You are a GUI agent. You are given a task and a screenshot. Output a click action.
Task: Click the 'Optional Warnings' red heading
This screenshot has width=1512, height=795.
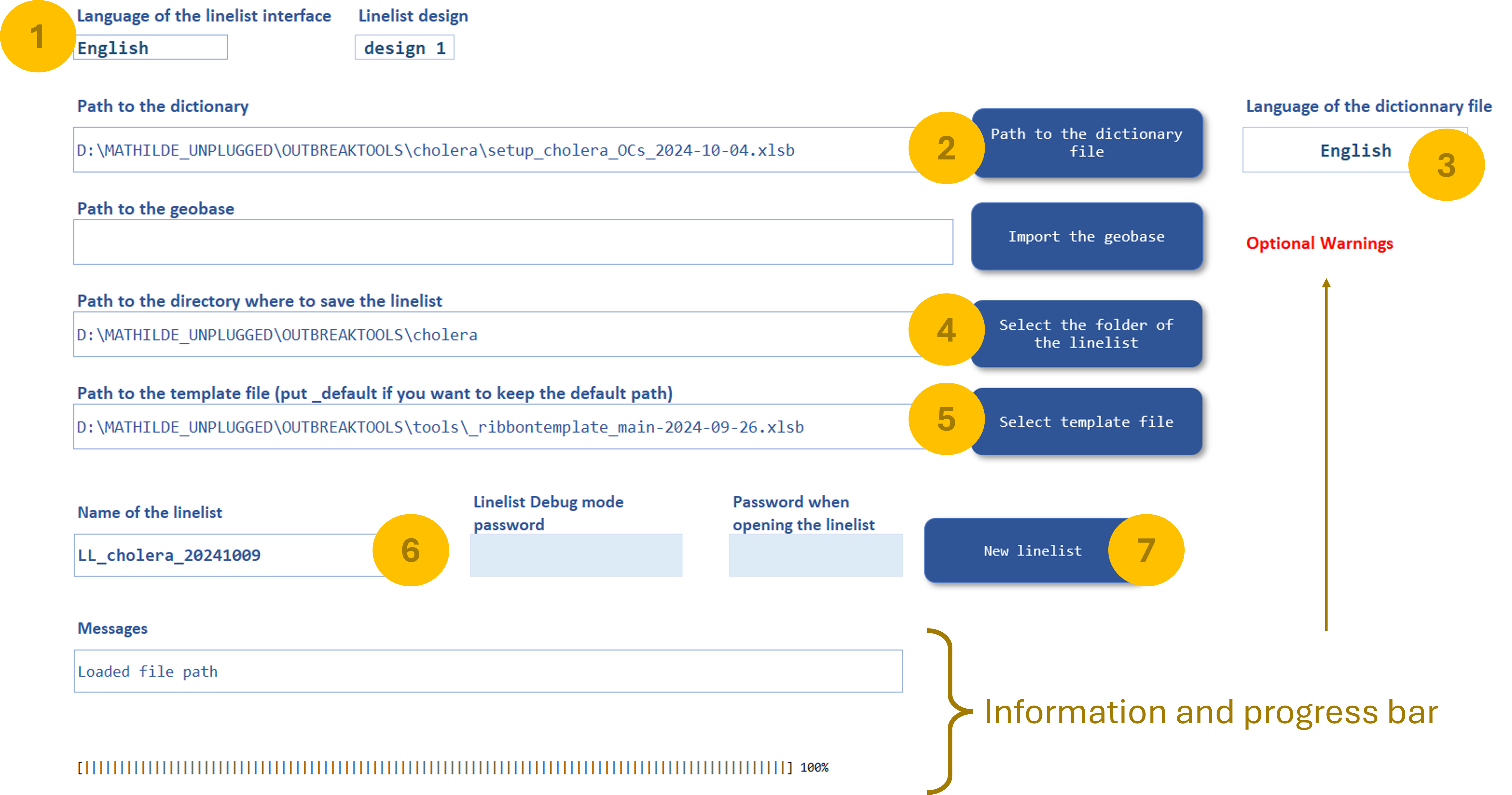1320,243
